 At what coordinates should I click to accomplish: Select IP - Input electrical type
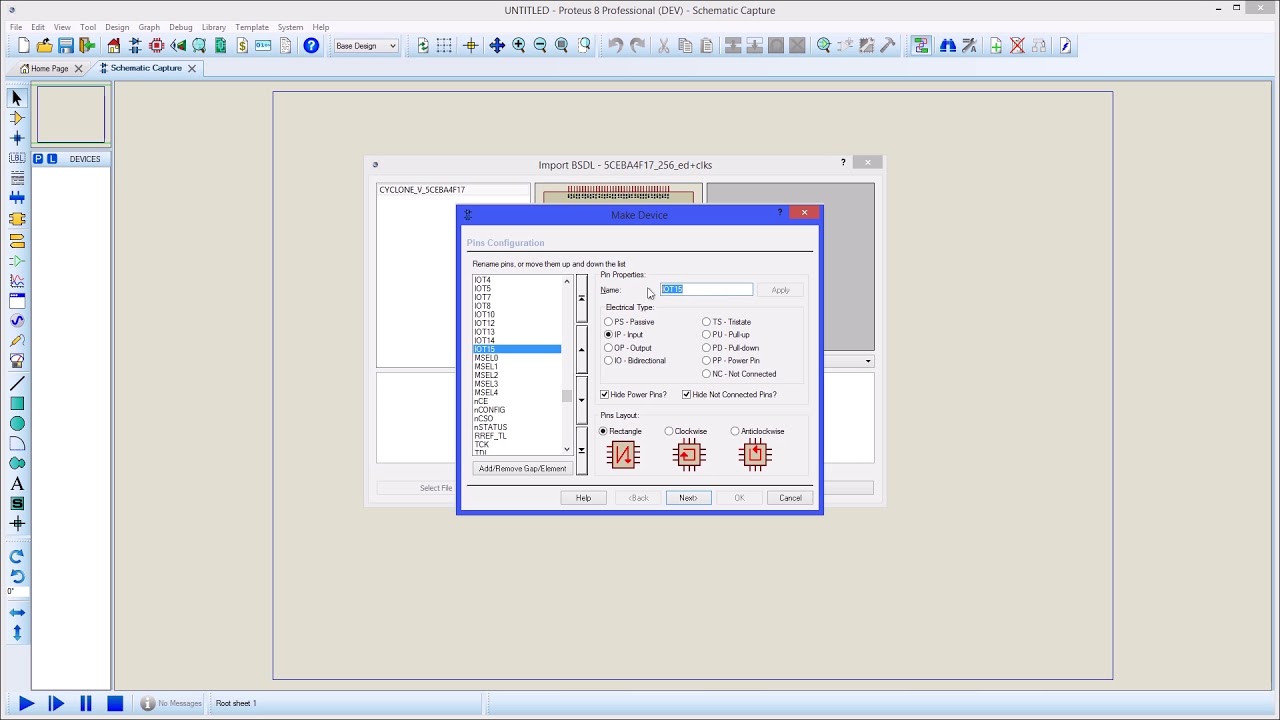point(624,335)
